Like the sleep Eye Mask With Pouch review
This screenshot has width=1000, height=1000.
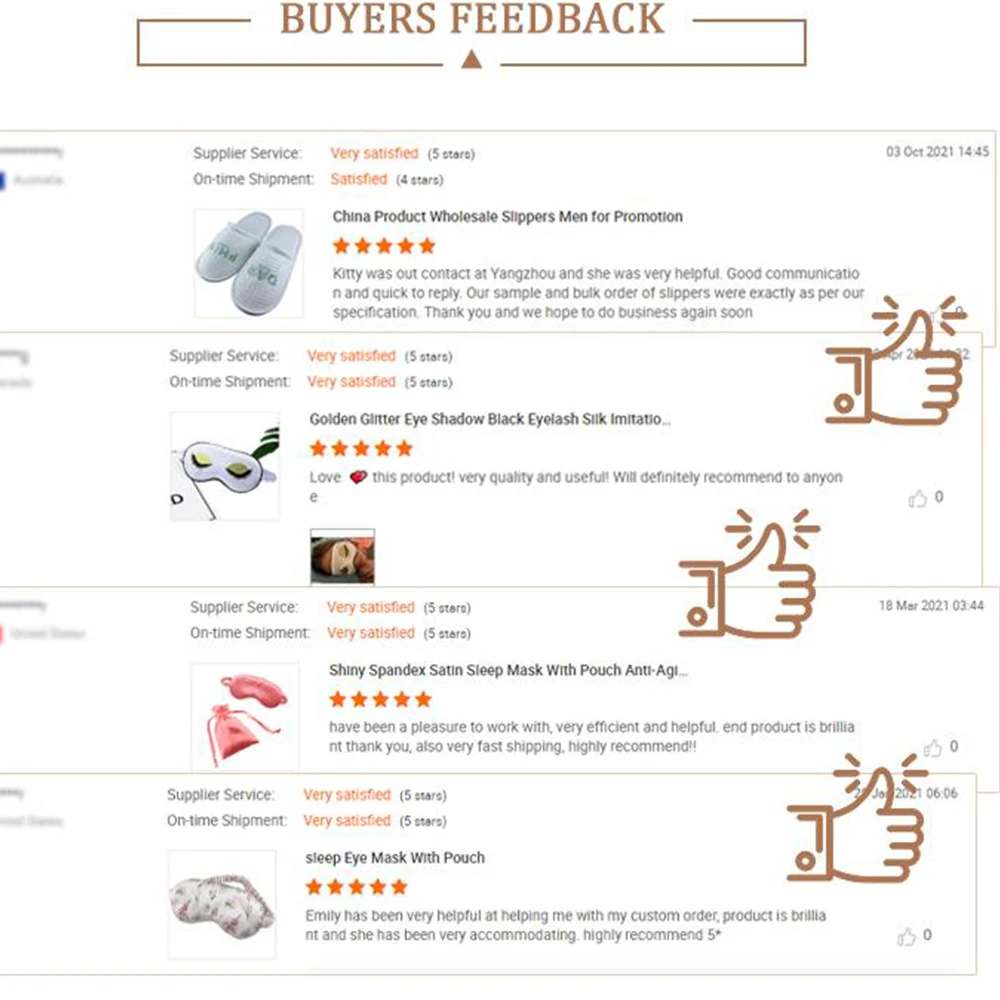point(907,937)
